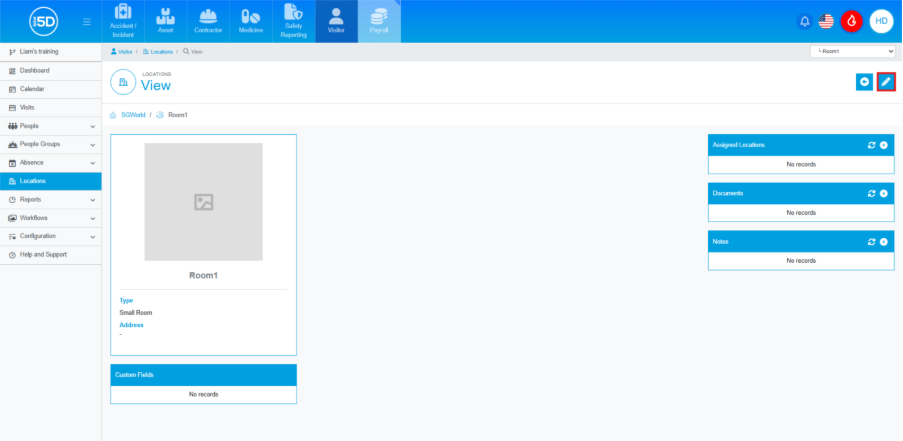Click the red flame icon in header
Viewport: 903px width, 441px height.
851,21
